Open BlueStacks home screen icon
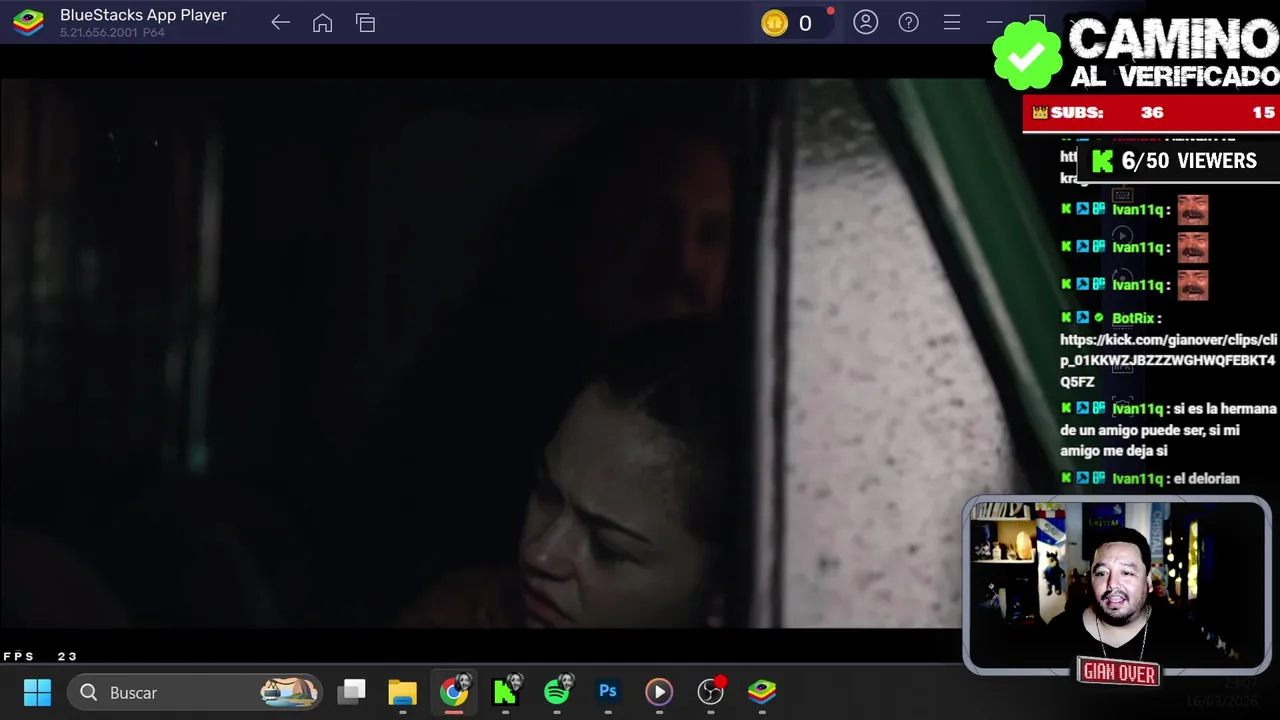This screenshot has width=1280, height=720. (x=322, y=23)
